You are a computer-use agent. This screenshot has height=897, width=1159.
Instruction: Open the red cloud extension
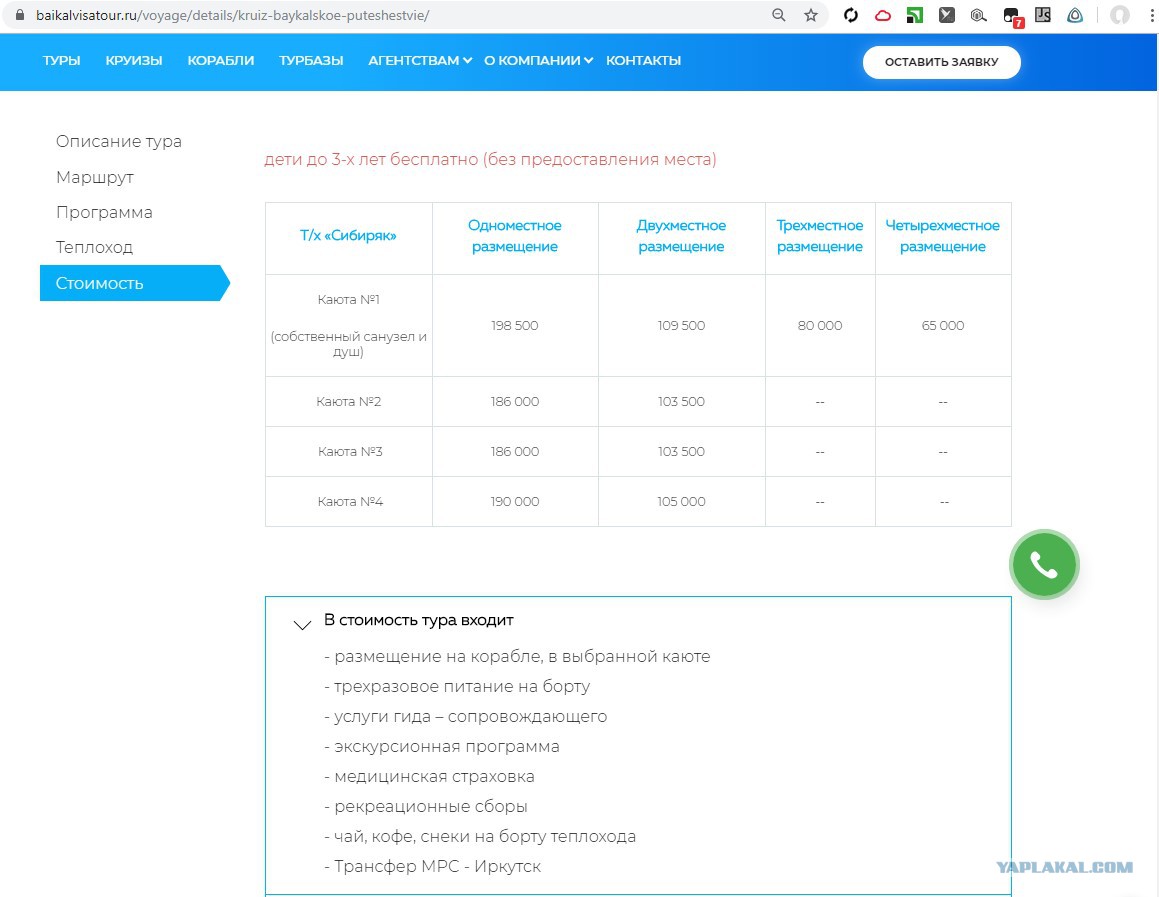[x=883, y=15]
